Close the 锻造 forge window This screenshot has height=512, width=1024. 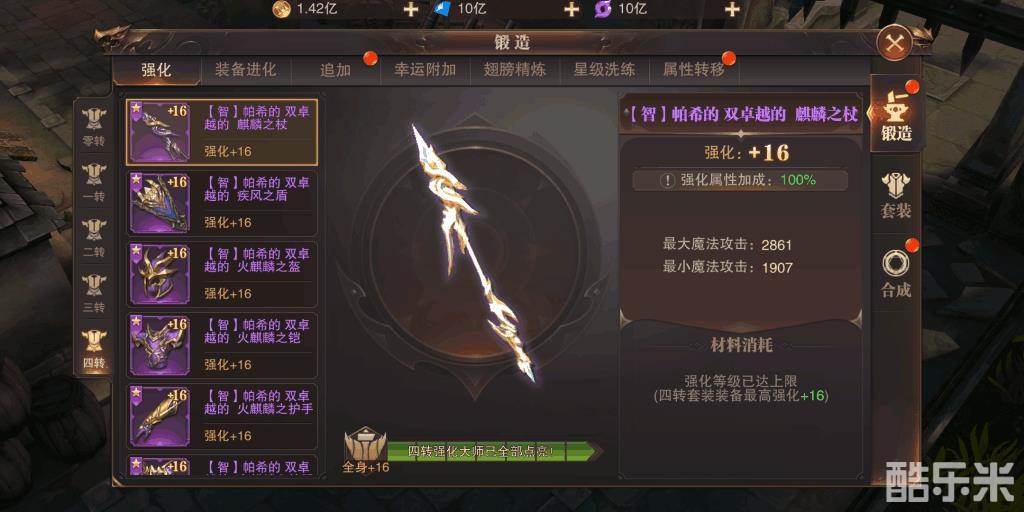[895, 43]
